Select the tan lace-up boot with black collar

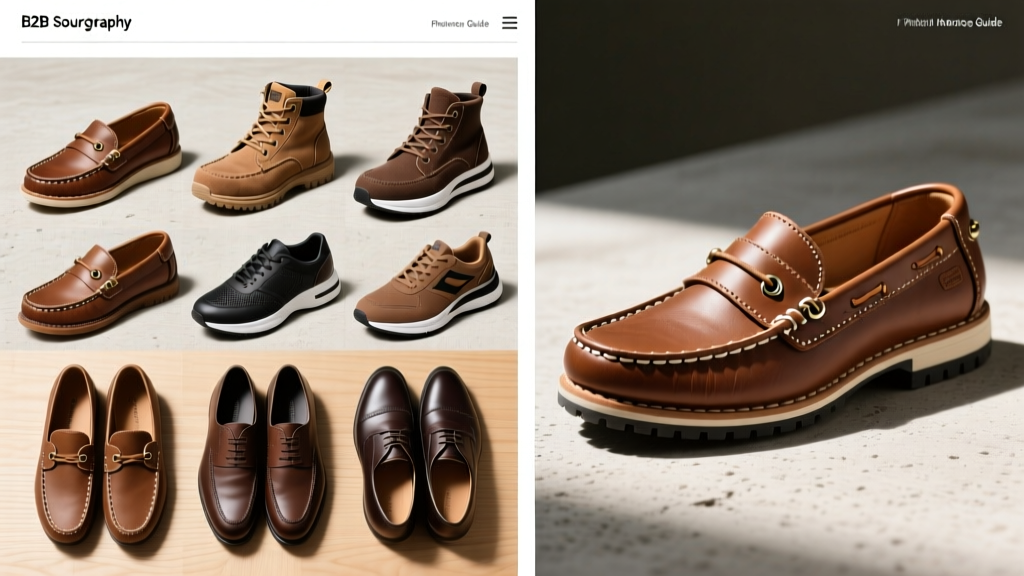click(x=264, y=145)
